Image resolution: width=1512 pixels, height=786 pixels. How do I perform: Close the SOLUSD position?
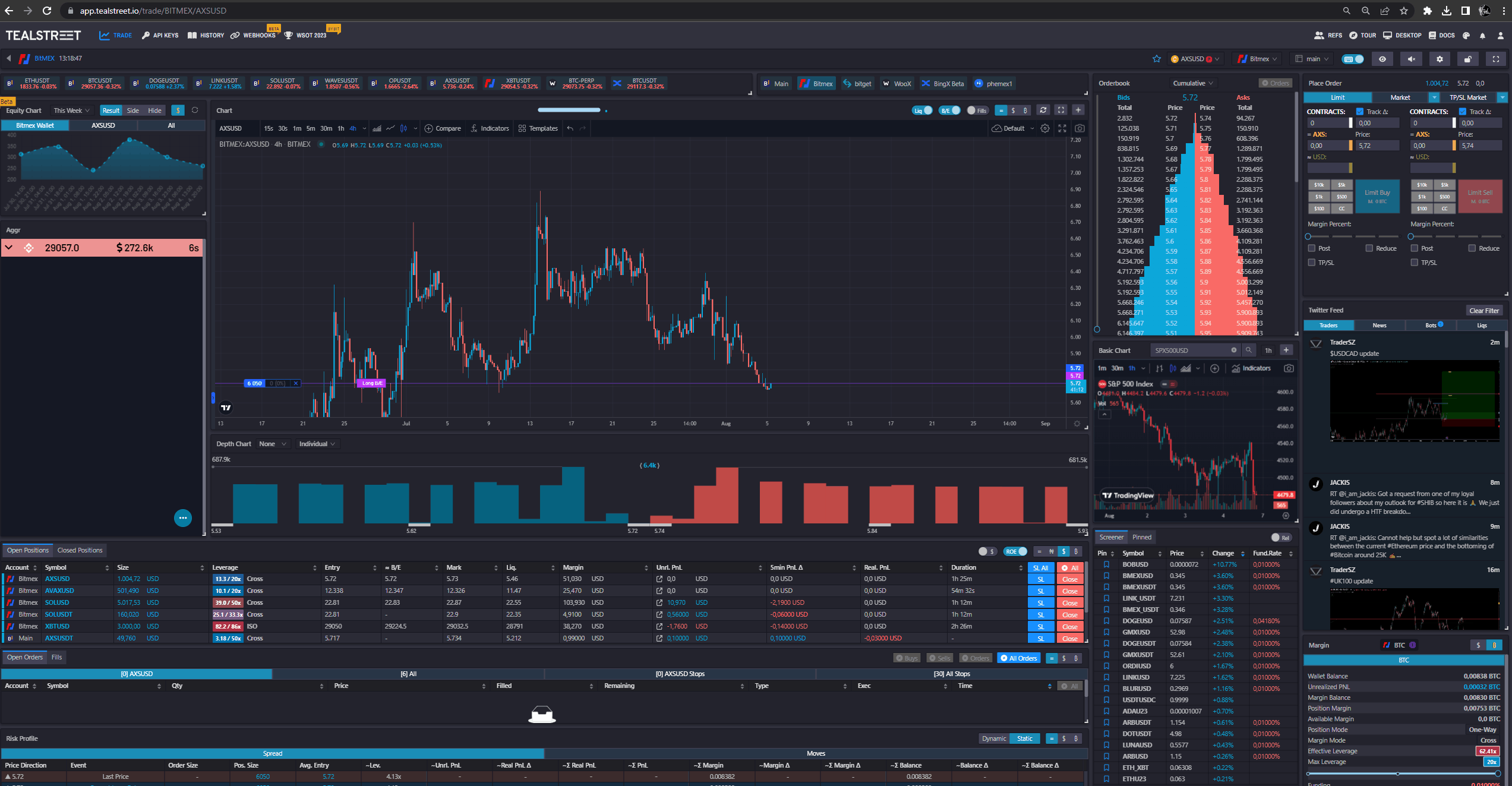coord(1070,602)
